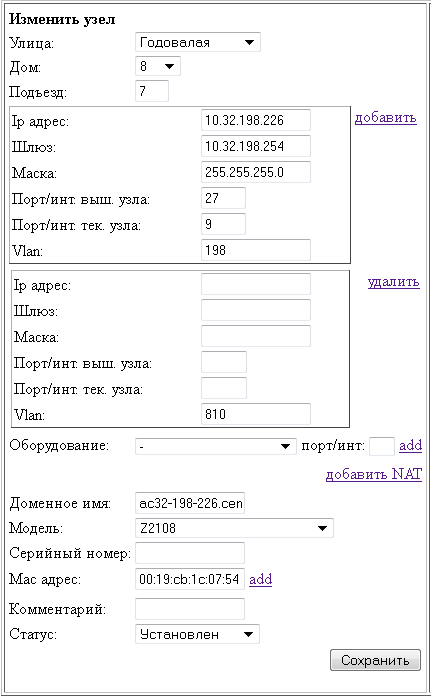Click add link next to порт/инт

[411, 445]
